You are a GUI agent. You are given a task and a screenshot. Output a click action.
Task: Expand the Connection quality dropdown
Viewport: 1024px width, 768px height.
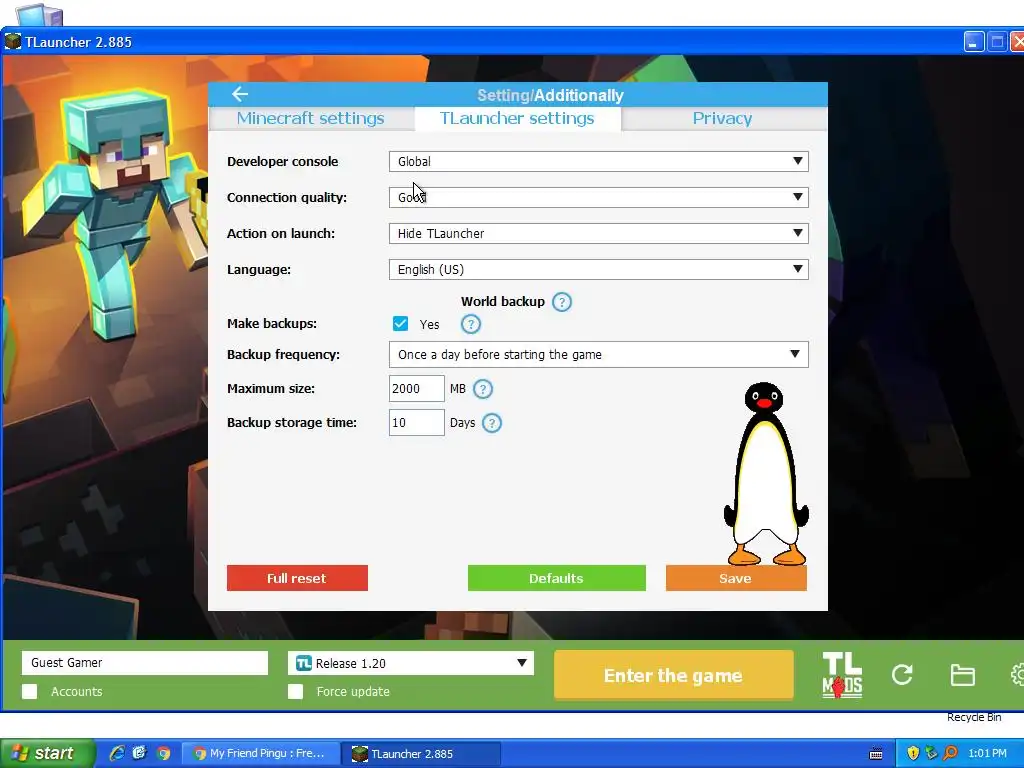point(598,197)
